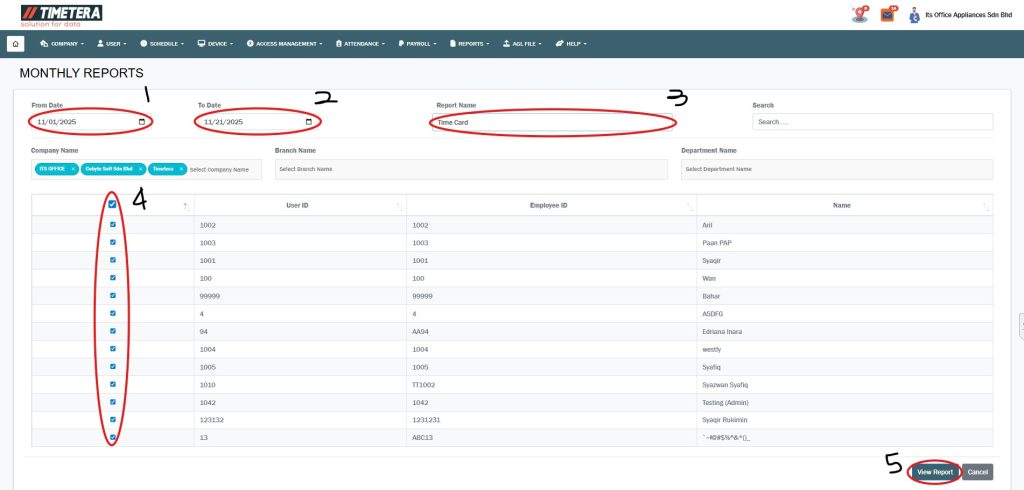Click the user avatar profile icon
Viewport: 1024px width, 490px height.
914,15
